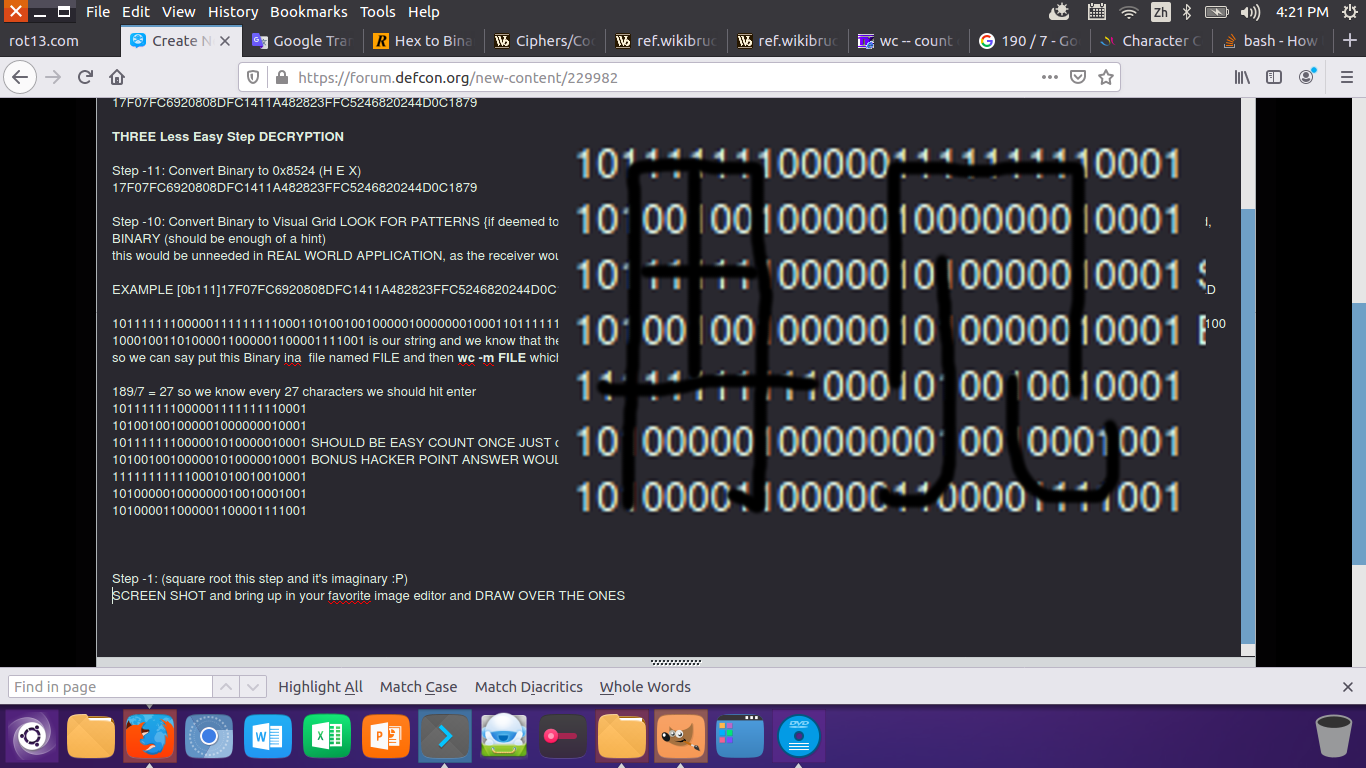This screenshot has height=768, width=1366.
Task: Close the Create New tab
Action: 225,41
